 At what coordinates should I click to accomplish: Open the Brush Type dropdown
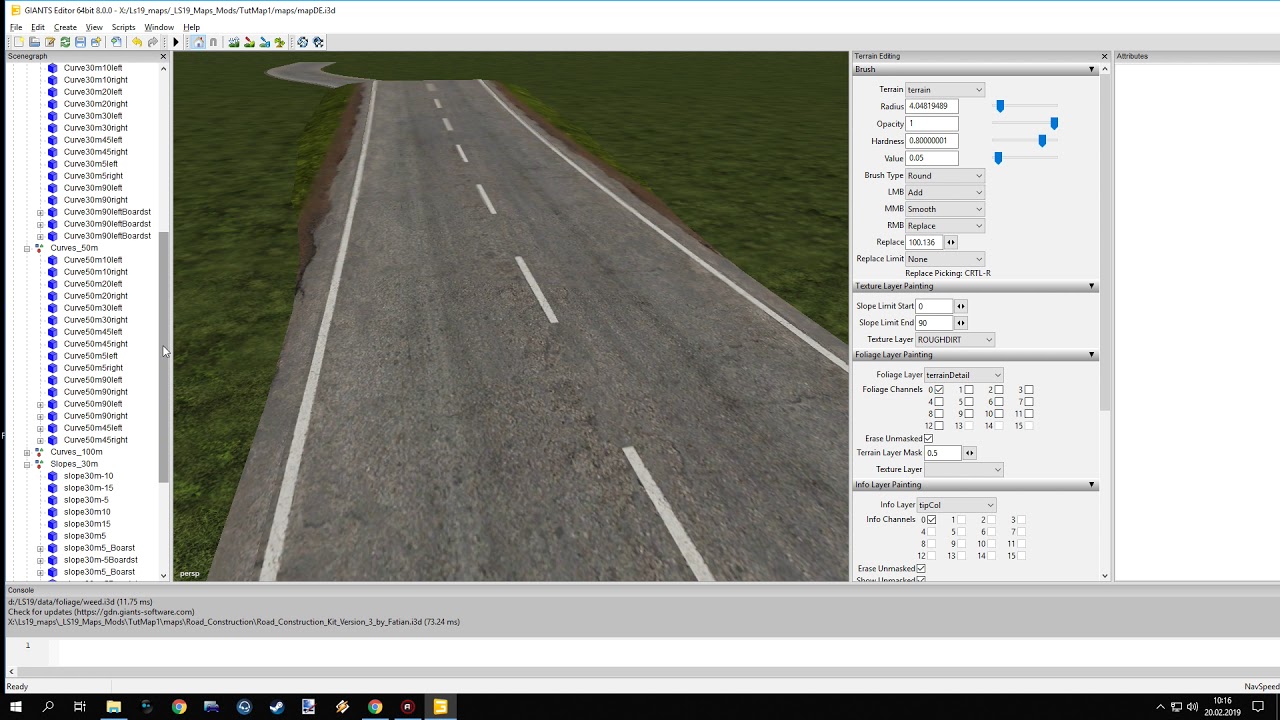click(945, 175)
